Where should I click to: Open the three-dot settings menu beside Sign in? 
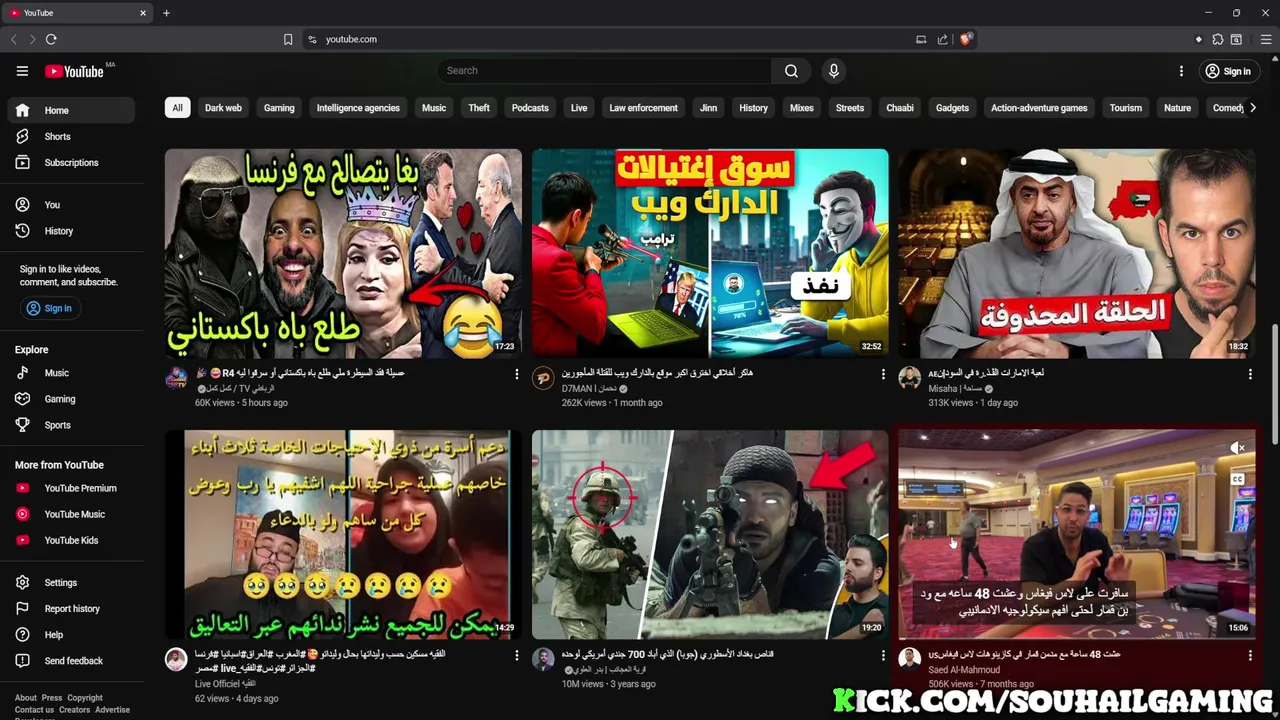coord(1181,71)
